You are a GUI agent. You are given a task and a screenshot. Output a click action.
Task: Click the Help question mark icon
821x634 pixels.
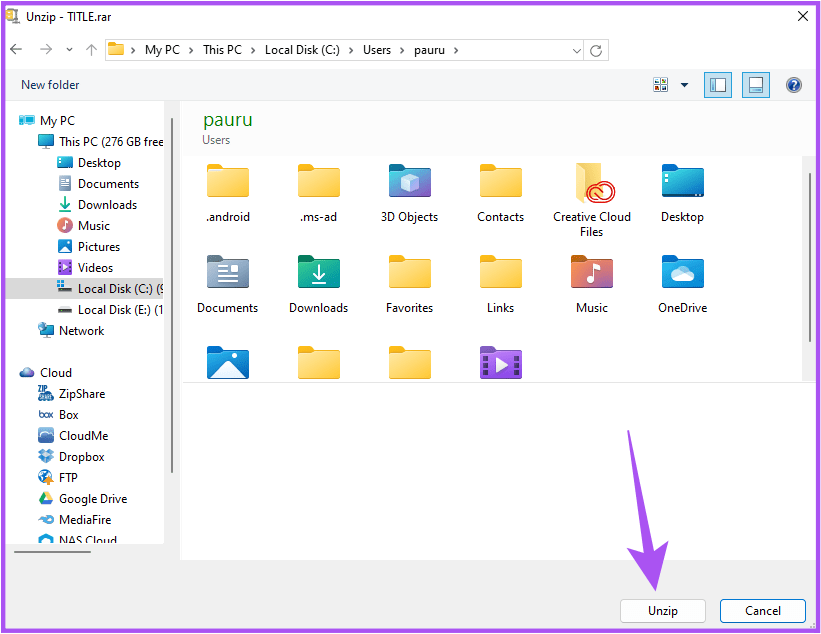click(793, 85)
